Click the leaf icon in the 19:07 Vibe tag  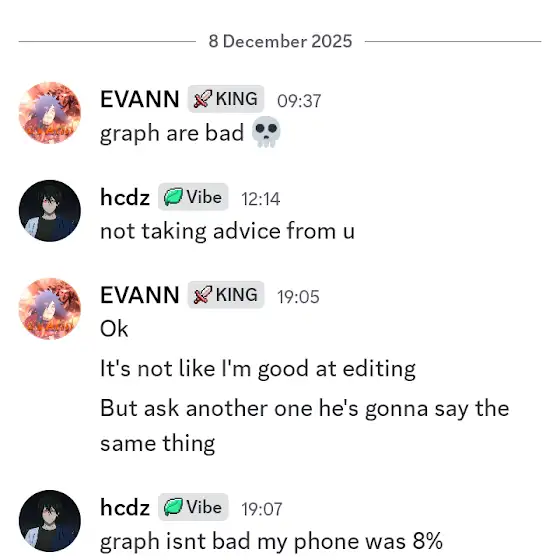pyautogui.click(x=173, y=507)
